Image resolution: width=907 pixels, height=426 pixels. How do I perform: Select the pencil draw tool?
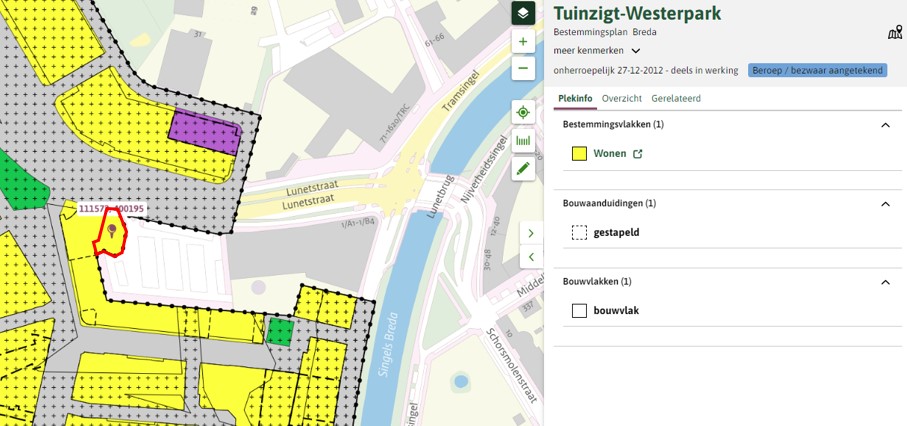pyautogui.click(x=523, y=168)
